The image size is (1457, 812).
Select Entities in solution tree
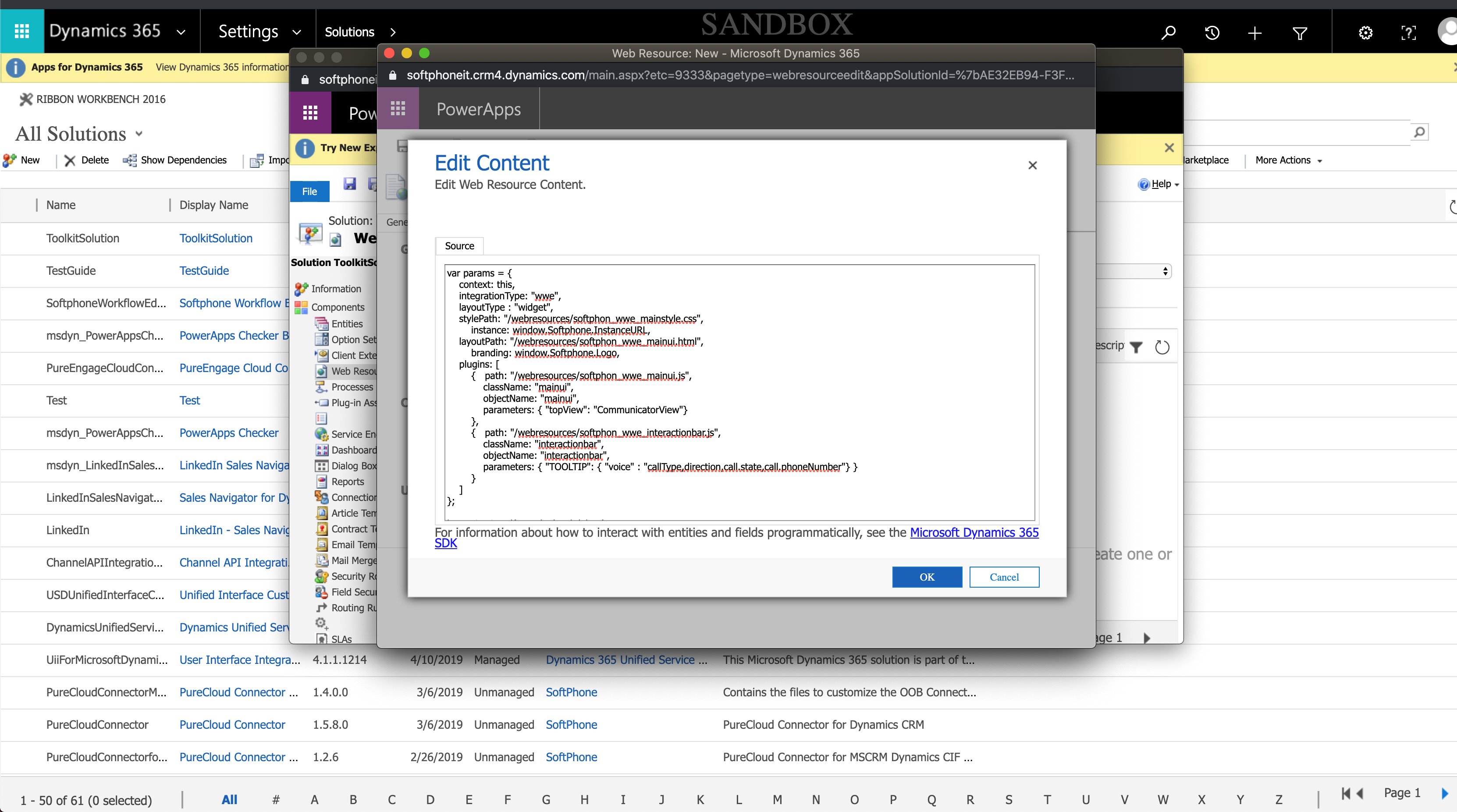(347, 323)
